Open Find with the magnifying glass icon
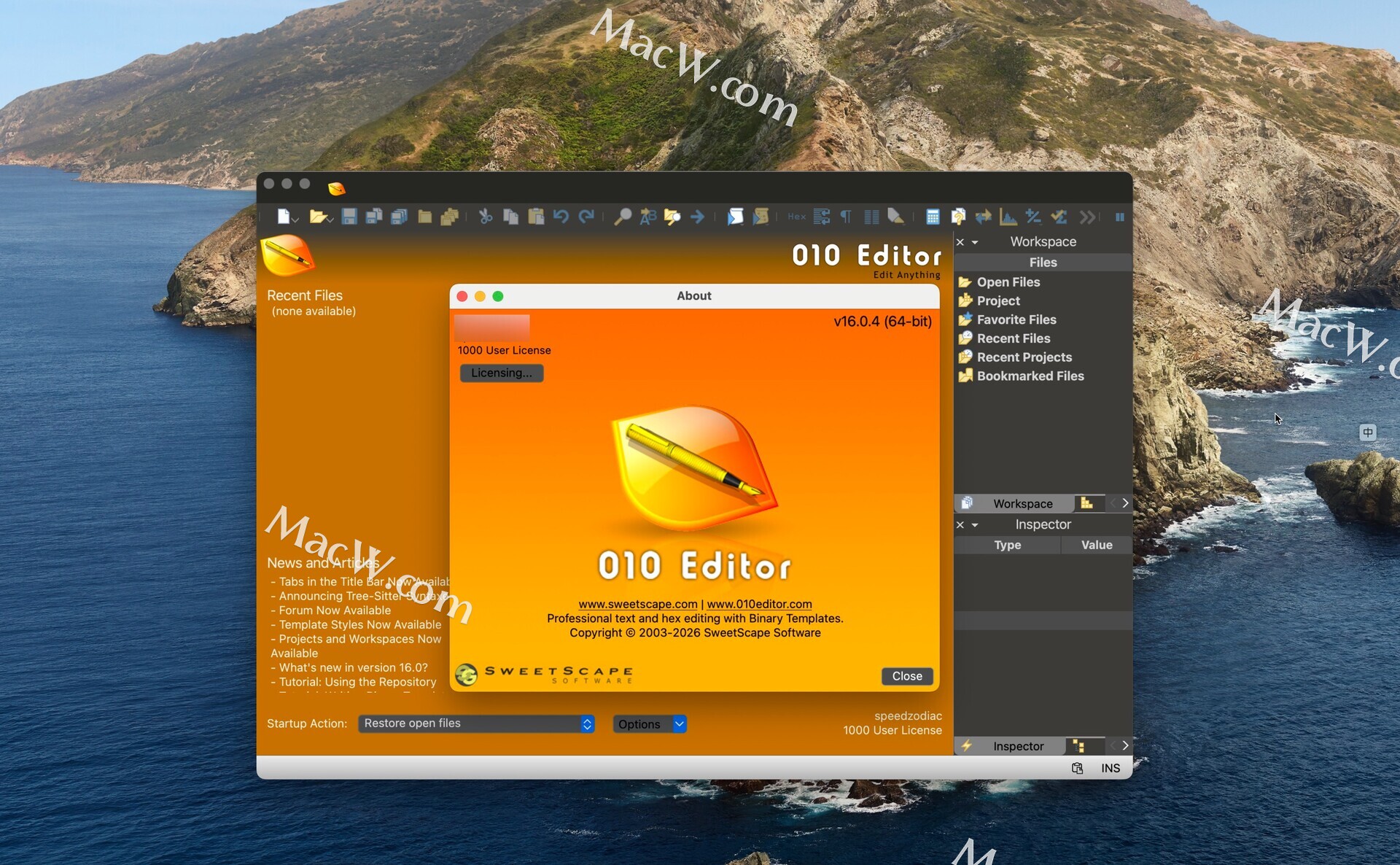This screenshot has height=865, width=1400. 623,217
